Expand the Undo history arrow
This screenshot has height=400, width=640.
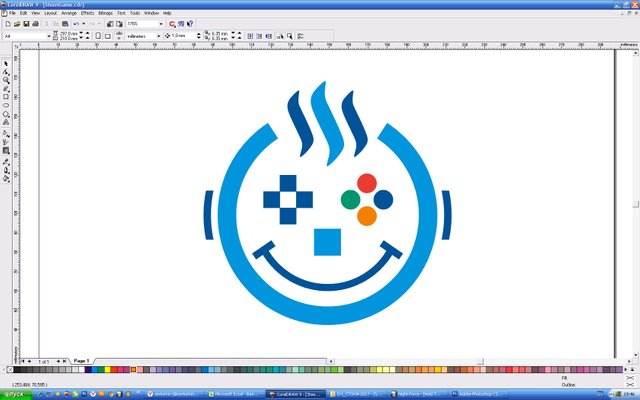pyautogui.click(x=84, y=24)
